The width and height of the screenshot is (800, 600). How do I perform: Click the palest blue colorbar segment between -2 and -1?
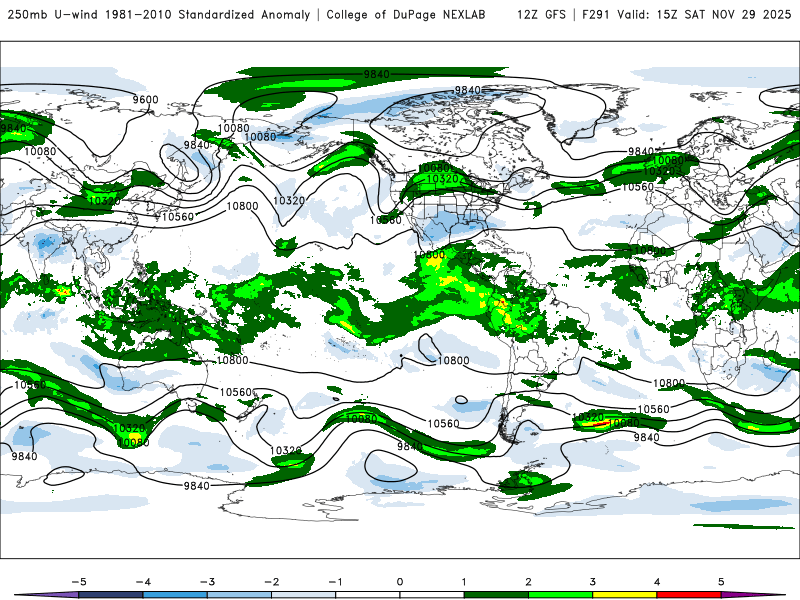pyautogui.click(x=304, y=595)
